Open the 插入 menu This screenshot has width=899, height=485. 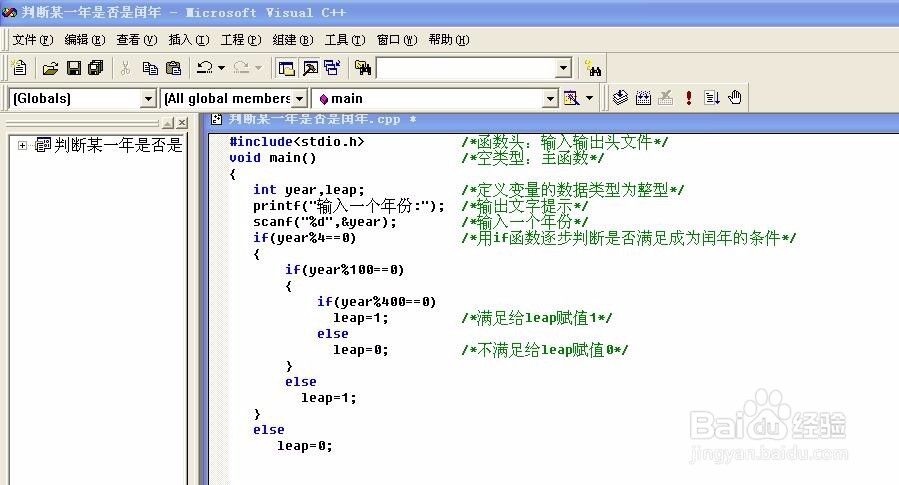[189, 40]
